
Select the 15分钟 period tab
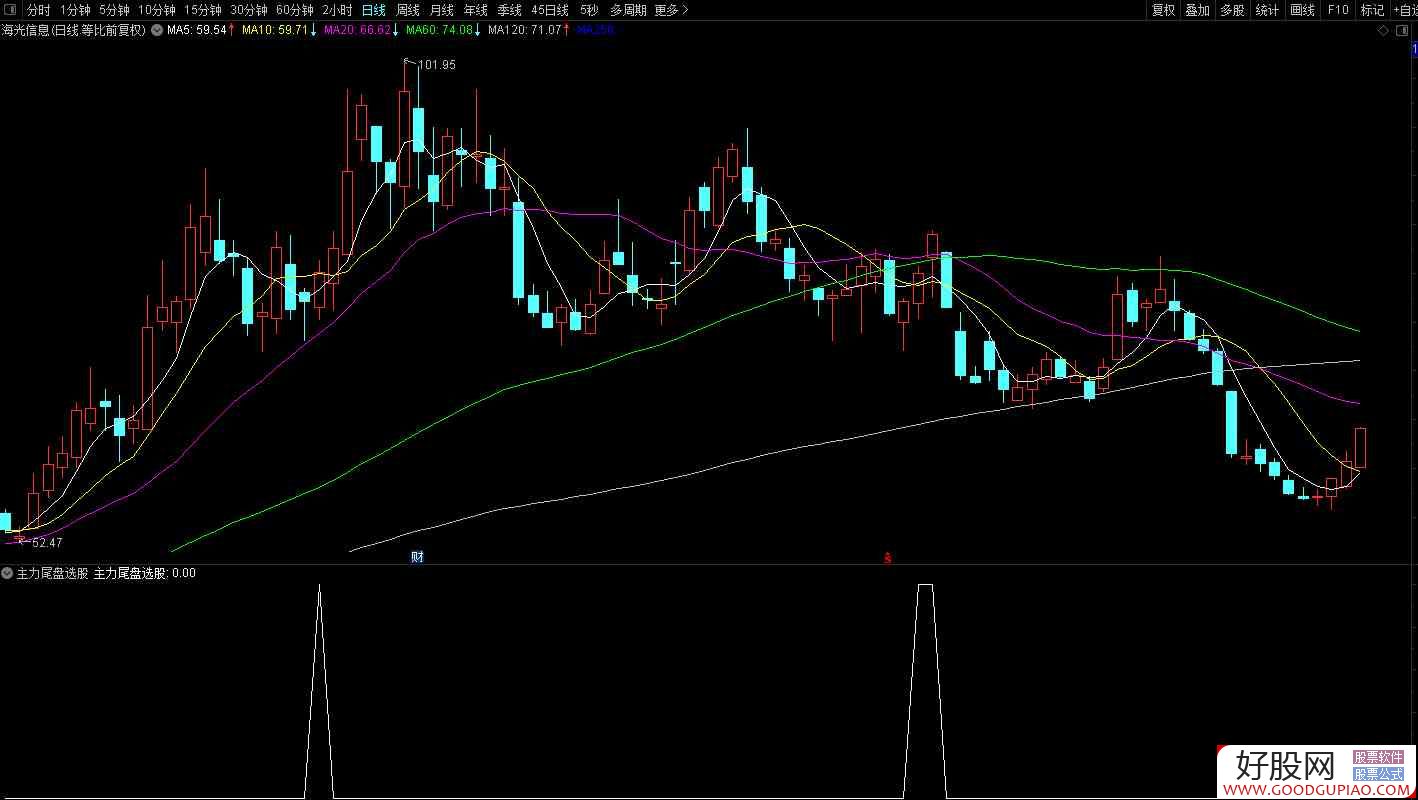click(x=203, y=10)
